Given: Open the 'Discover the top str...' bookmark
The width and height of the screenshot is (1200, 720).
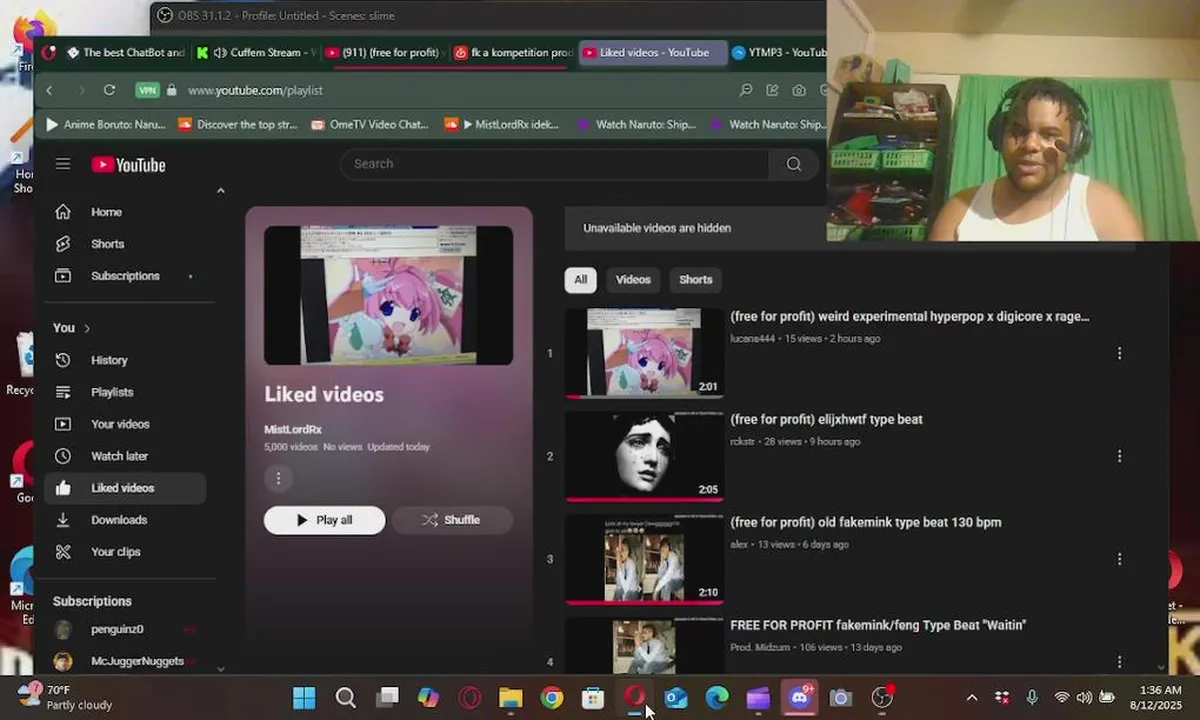Looking at the screenshot, I should pos(238,125).
